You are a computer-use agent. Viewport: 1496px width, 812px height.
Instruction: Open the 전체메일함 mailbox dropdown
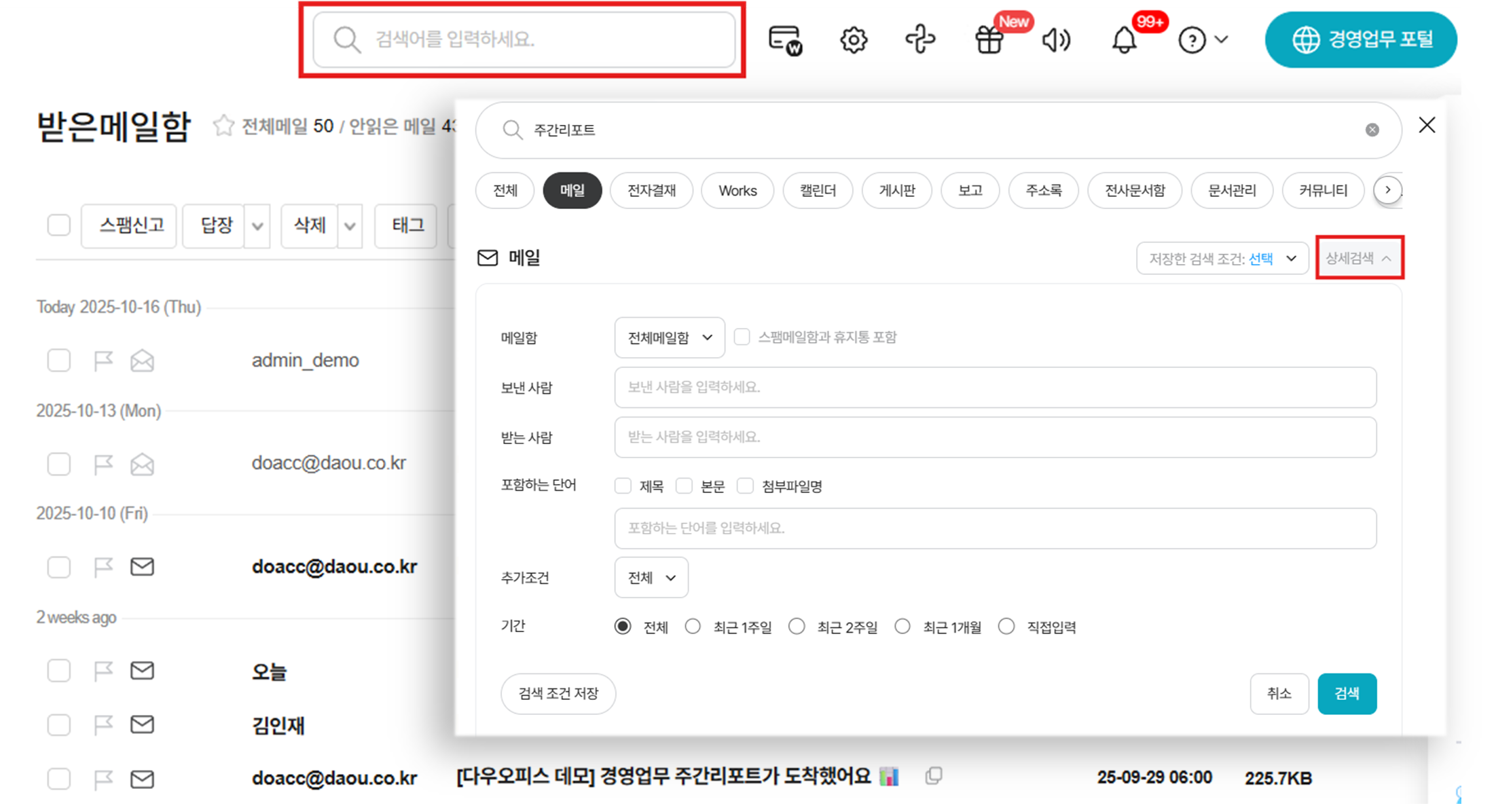(x=669, y=337)
